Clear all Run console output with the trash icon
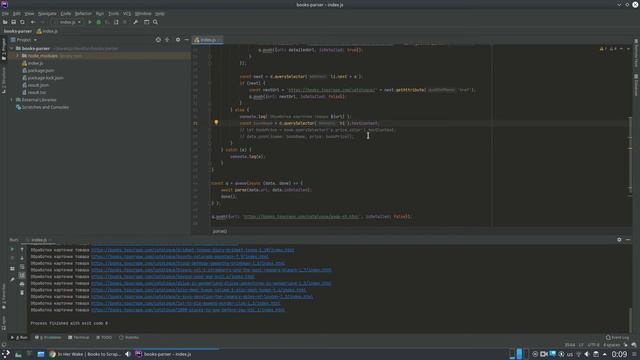The width and height of the screenshot is (640, 360). 22,293
